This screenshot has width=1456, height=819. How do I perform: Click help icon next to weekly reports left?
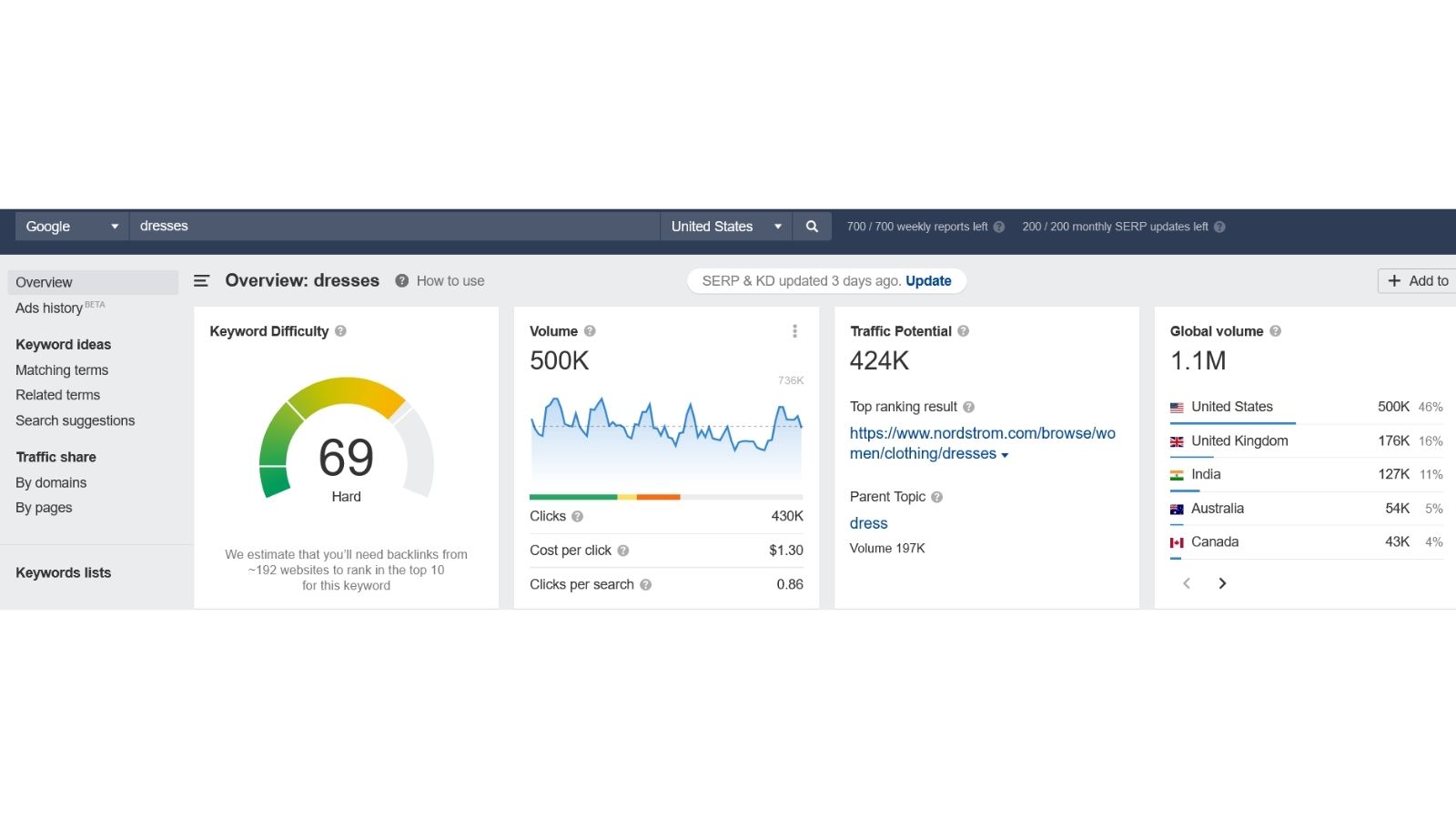click(x=999, y=227)
